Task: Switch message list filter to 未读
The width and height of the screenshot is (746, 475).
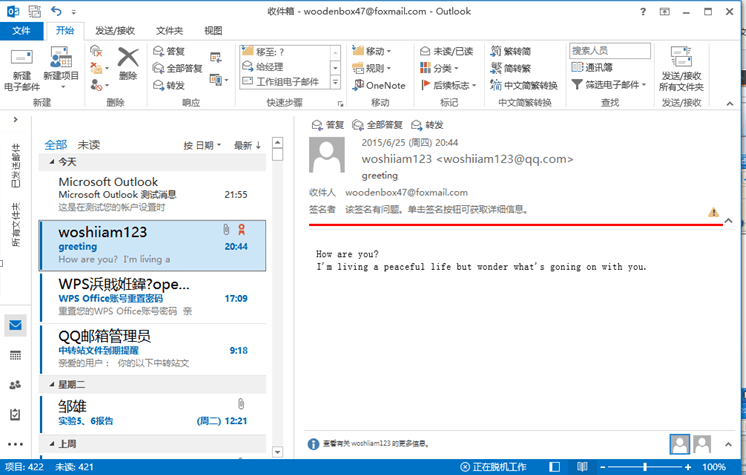Action: click(89, 145)
